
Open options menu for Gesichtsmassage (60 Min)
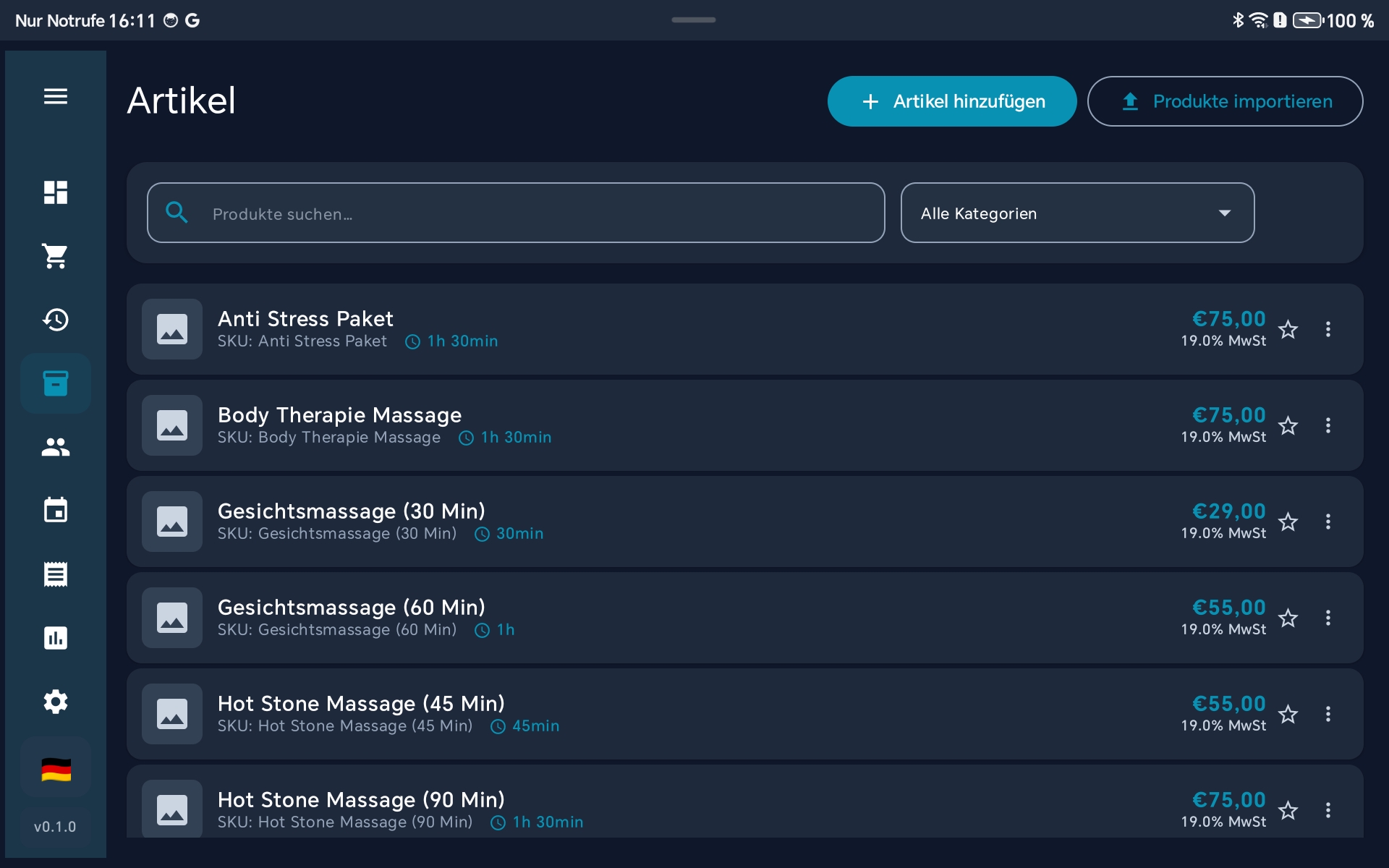coord(1328,618)
